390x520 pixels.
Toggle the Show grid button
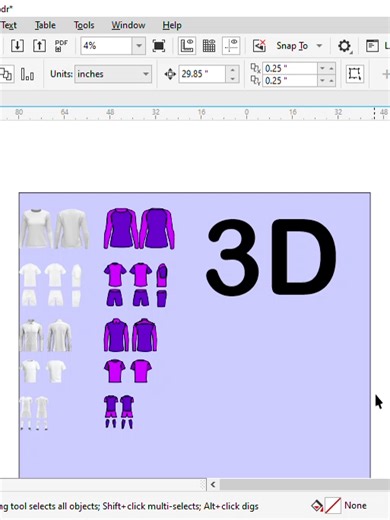tap(209, 46)
